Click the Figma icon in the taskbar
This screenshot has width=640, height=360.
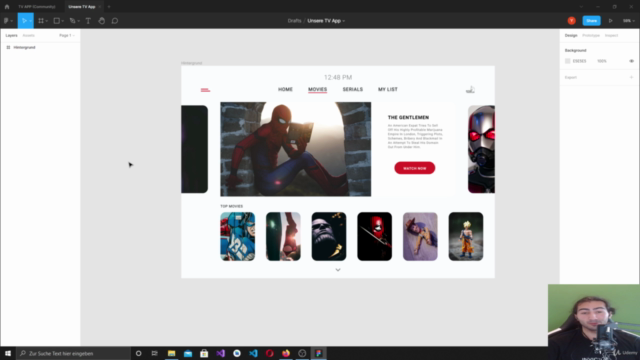tap(318, 353)
